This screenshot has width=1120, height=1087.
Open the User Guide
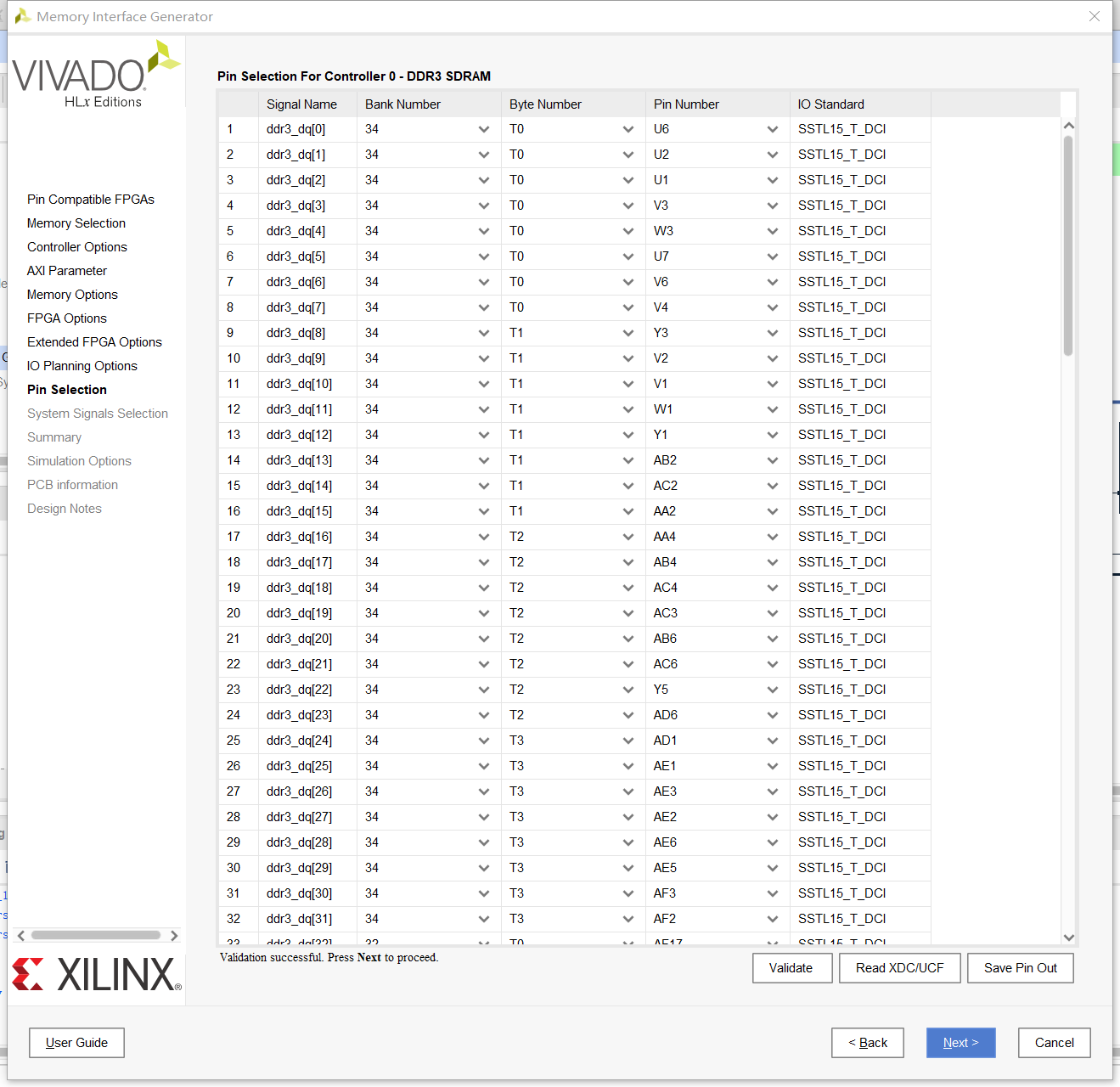pyautogui.click(x=76, y=1042)
